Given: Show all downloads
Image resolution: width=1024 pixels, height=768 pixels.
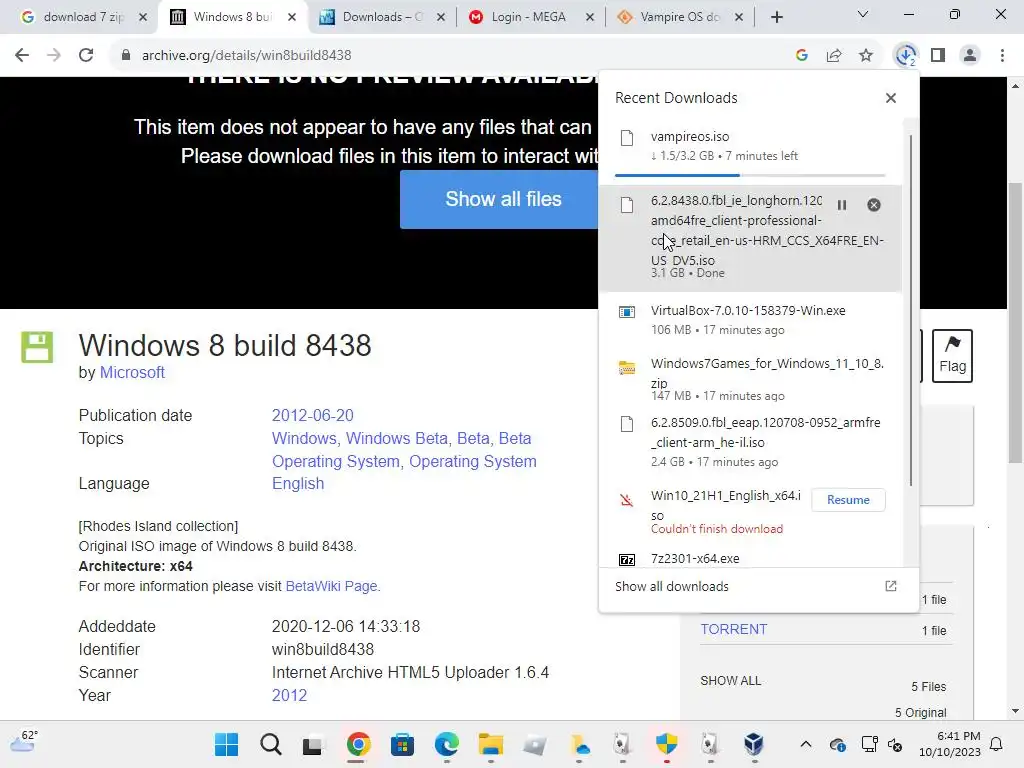Looking at the screenshot, I should [671, 586].
